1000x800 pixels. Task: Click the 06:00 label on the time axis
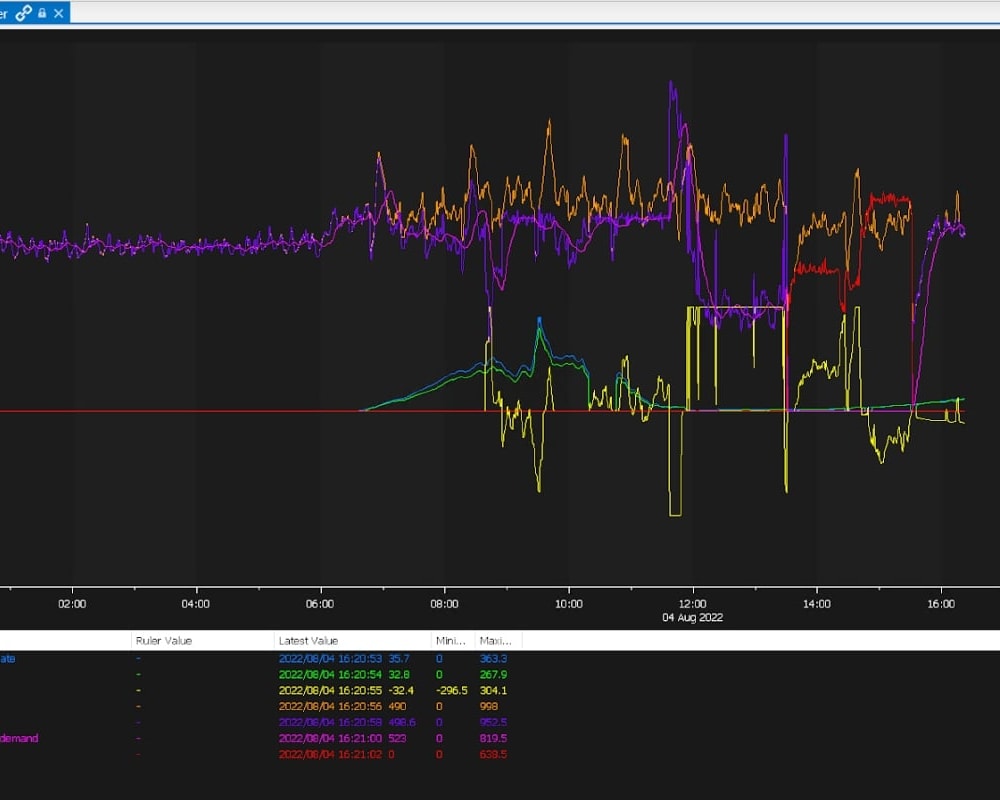pyautogui.click(x=320, y=604)
